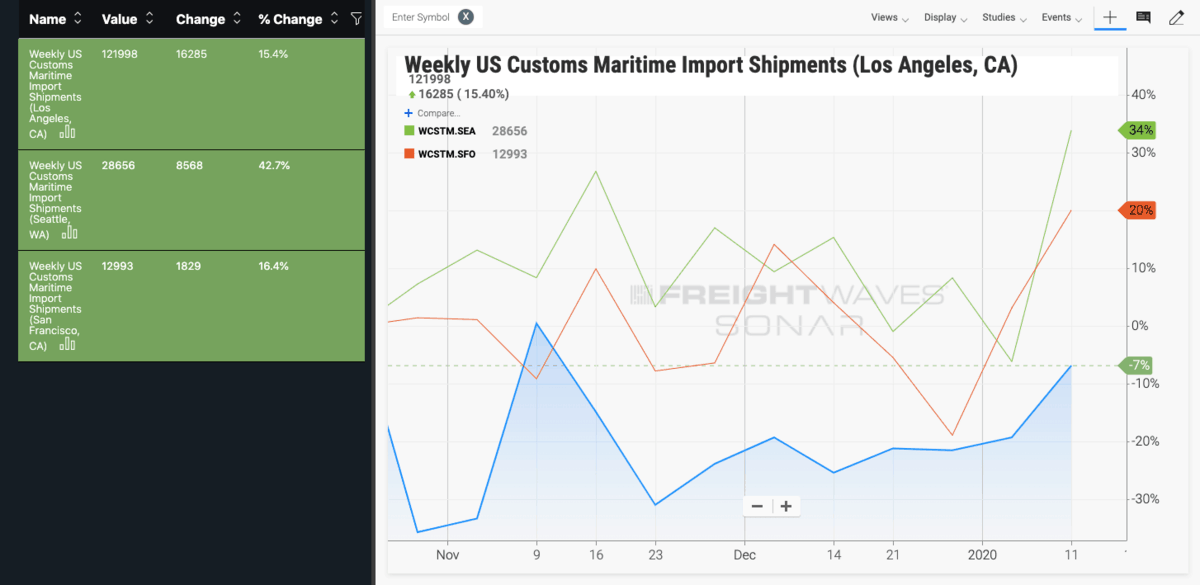
Task: Open chart icon for San Francisco row
Action: click(68, 344)
